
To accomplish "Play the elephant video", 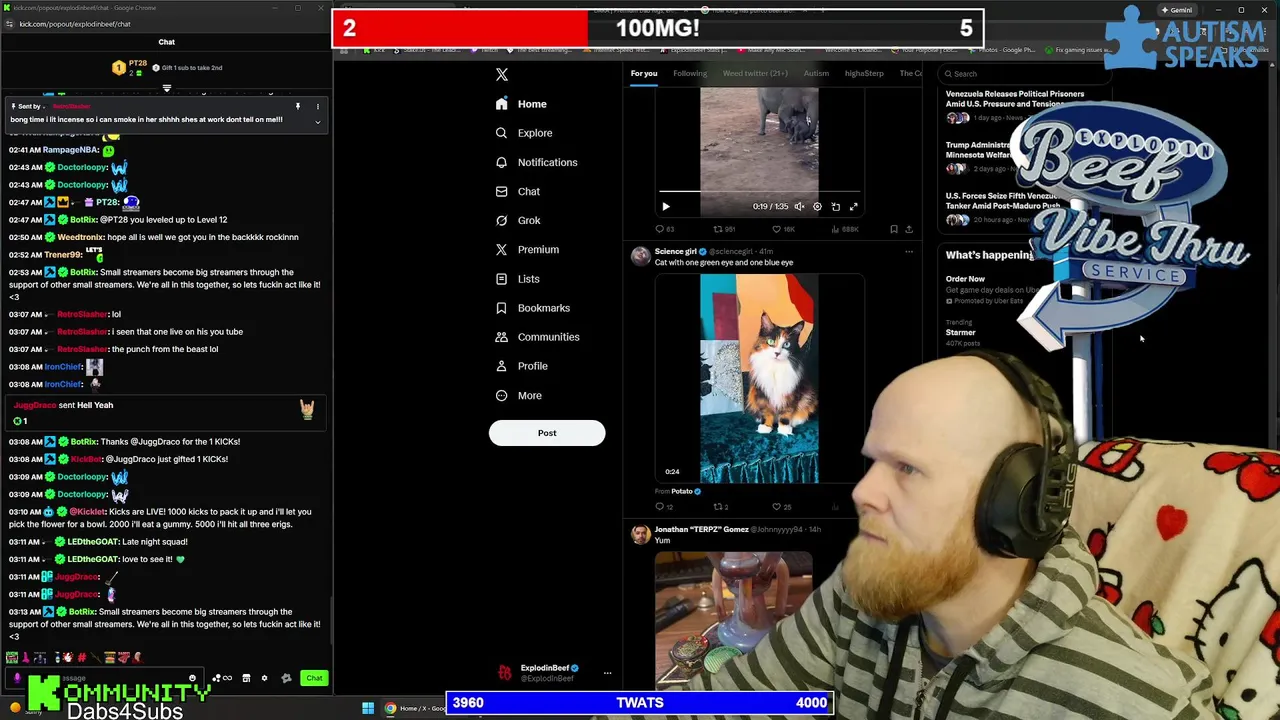I will pyautogui.click(x=666, y=207).
